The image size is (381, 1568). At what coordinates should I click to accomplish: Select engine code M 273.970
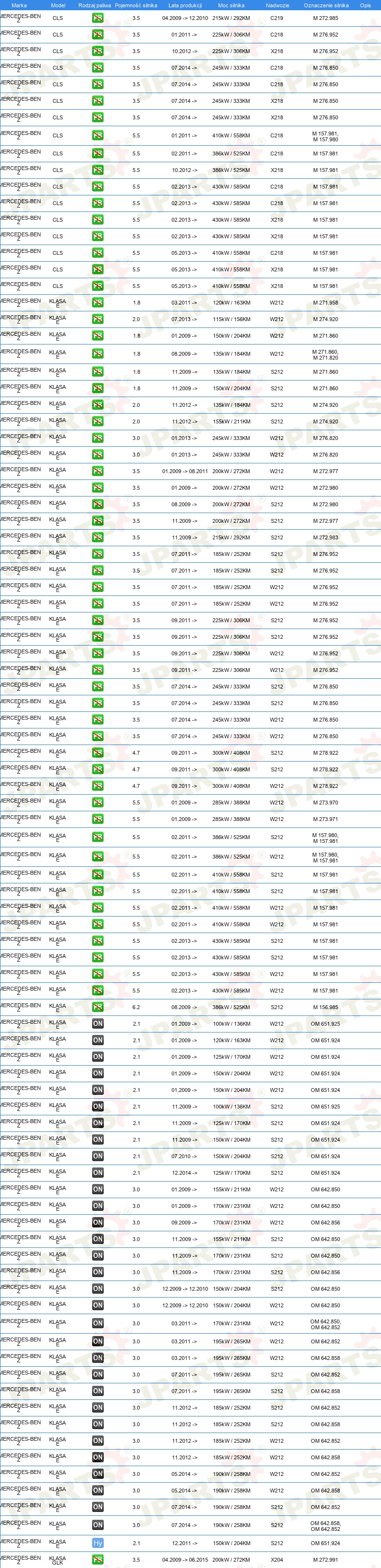(x=325, y=802)
